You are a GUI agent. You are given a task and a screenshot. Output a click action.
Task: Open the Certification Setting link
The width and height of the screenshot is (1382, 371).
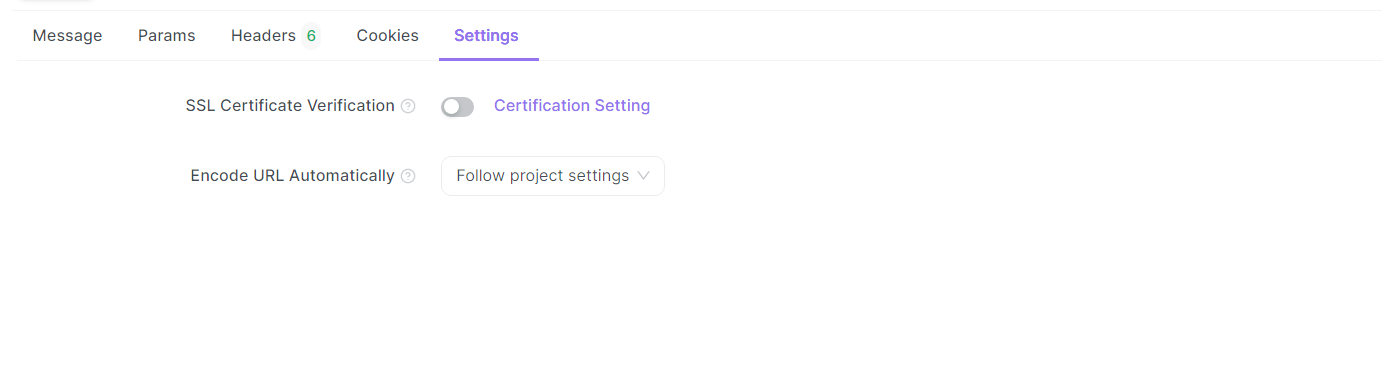pos(572,106)
